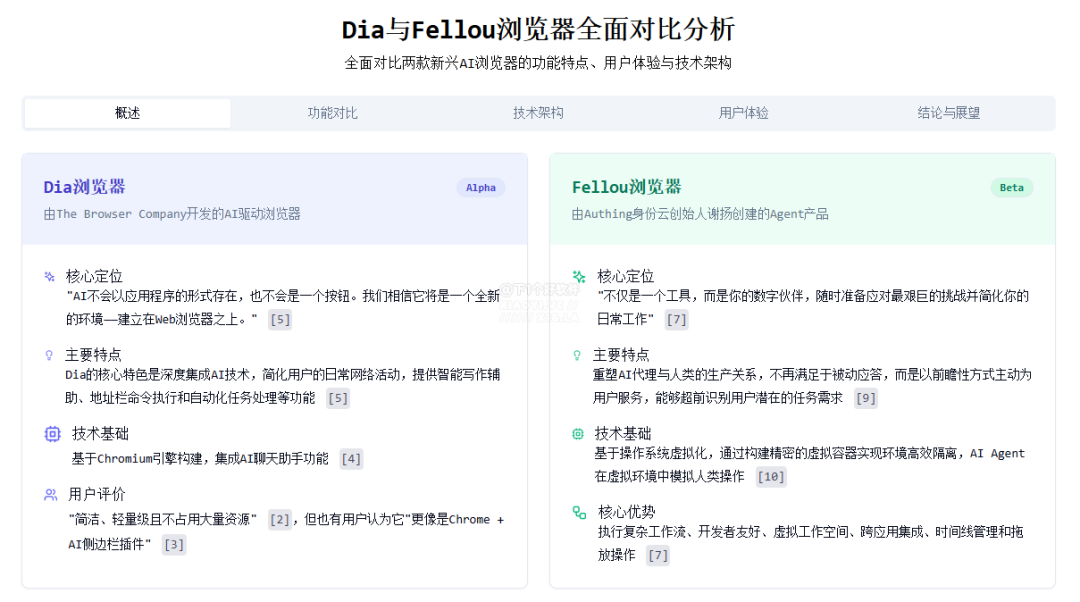Click the users icon beside 用户评价
The image size is (1080, 602).
51,494
